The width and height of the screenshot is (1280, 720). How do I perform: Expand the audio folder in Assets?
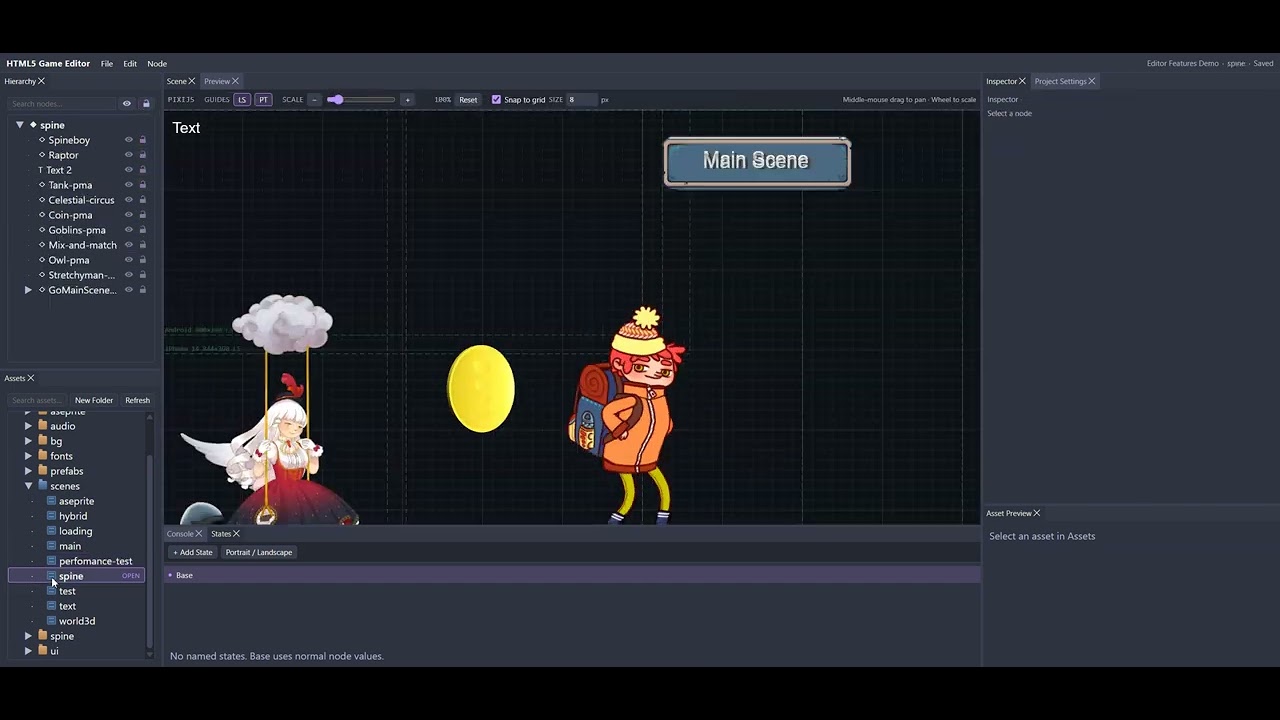(x=29, y=426)
